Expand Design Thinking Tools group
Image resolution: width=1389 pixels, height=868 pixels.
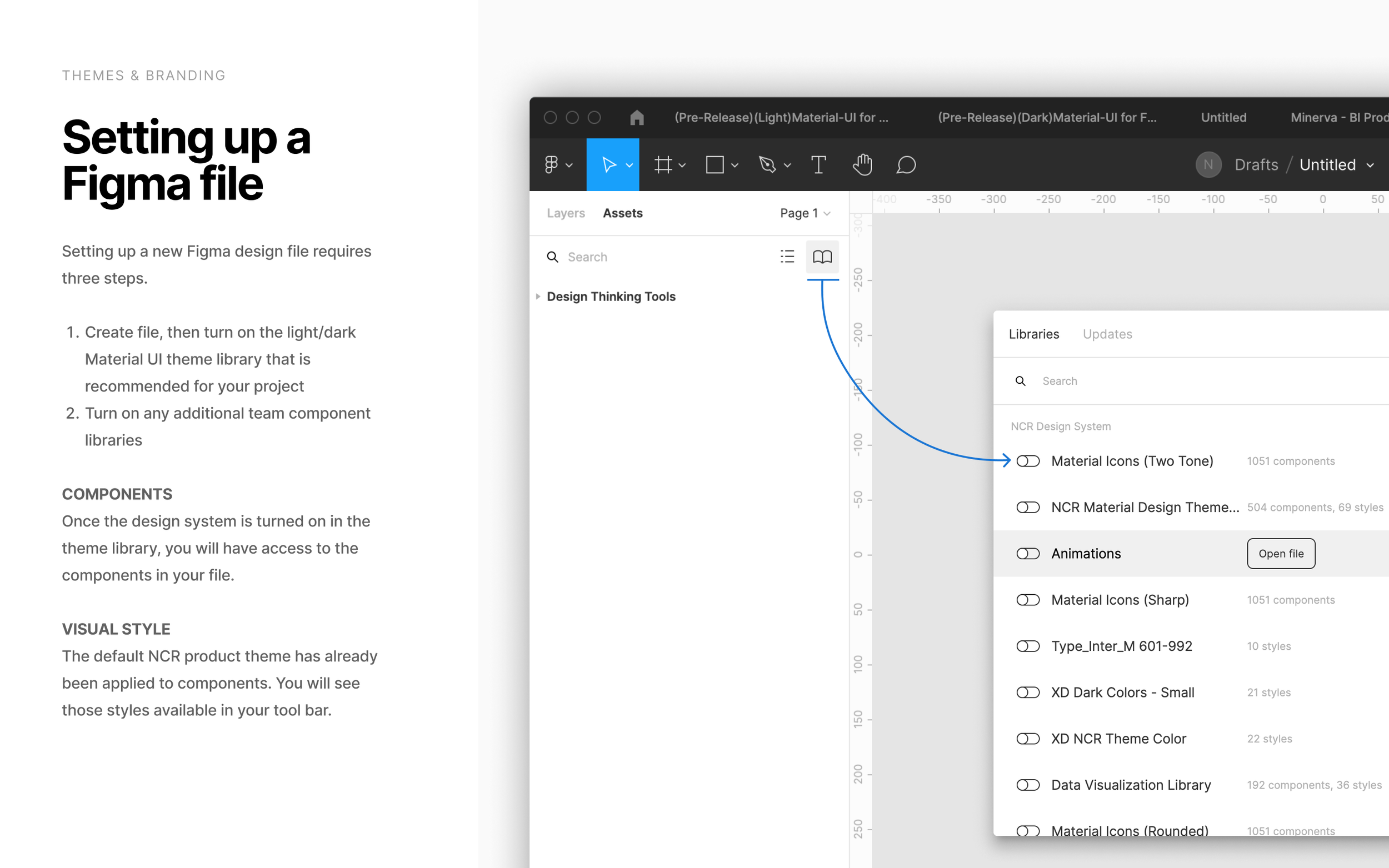coord(538,296)
